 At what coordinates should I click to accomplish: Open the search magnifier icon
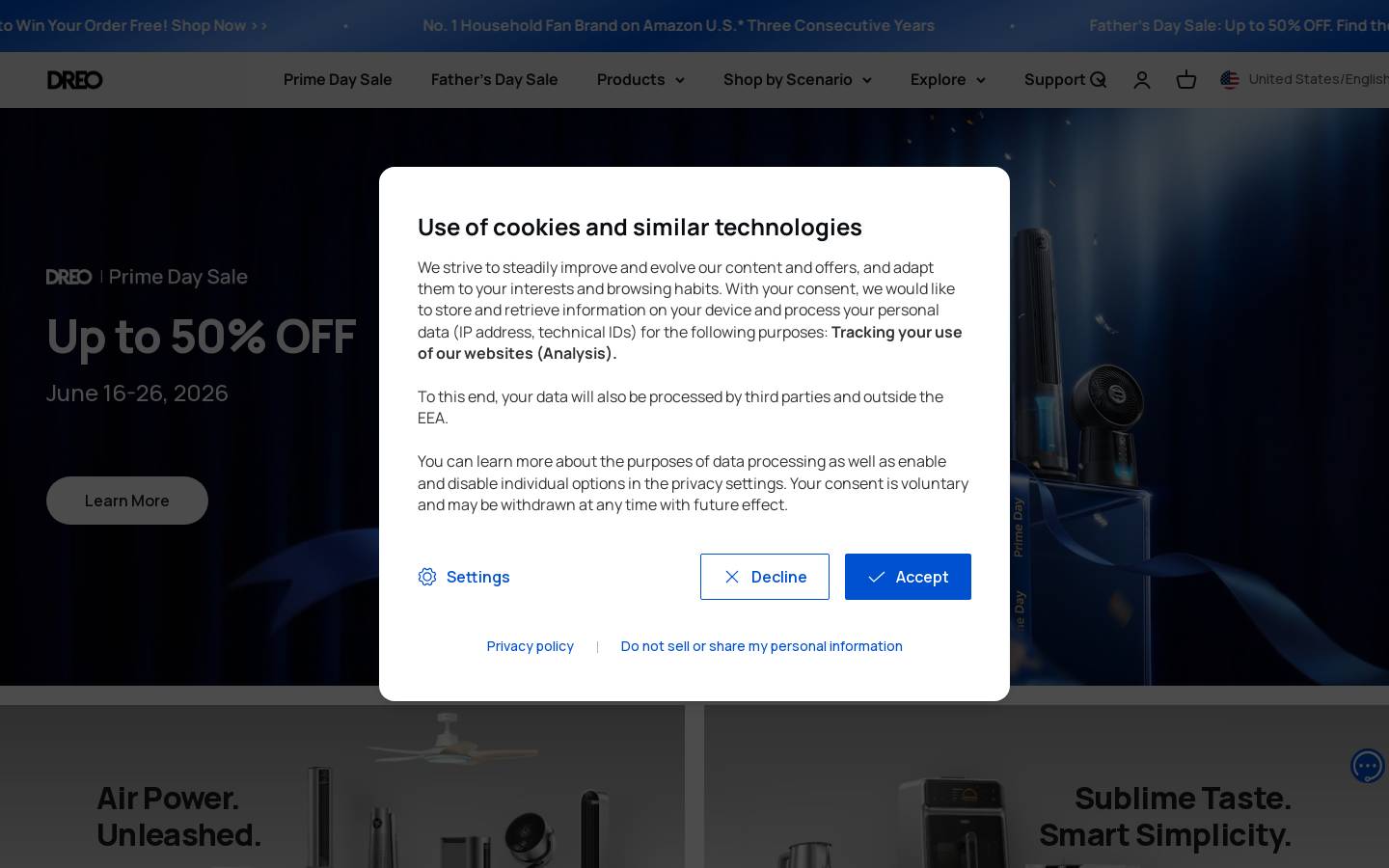tap(1098, 80)
